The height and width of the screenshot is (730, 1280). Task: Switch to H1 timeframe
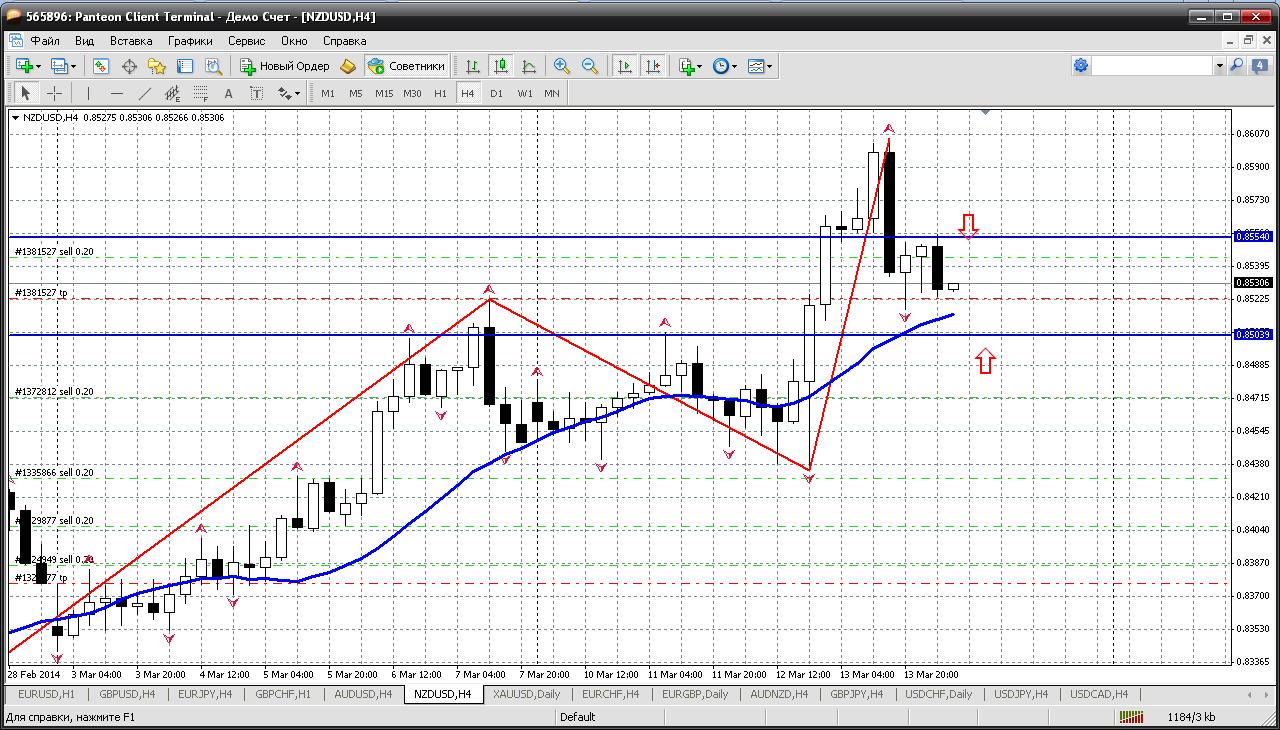click(440, 93)
